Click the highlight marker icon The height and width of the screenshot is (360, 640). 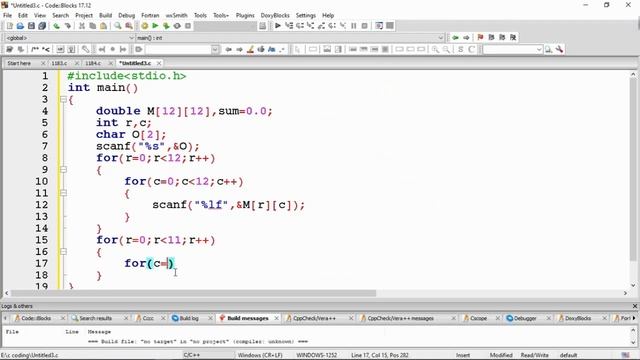(x=250, y=49)
